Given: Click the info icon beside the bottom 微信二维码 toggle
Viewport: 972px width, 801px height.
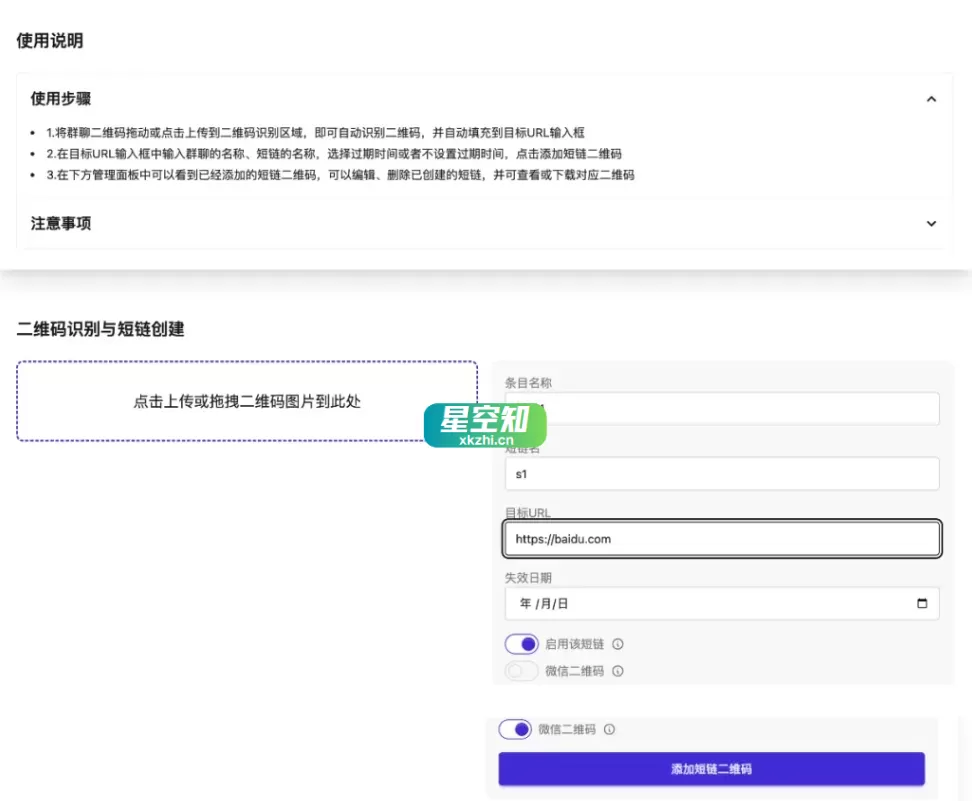Looking at the screenshot, I should [x=608, y=730].
